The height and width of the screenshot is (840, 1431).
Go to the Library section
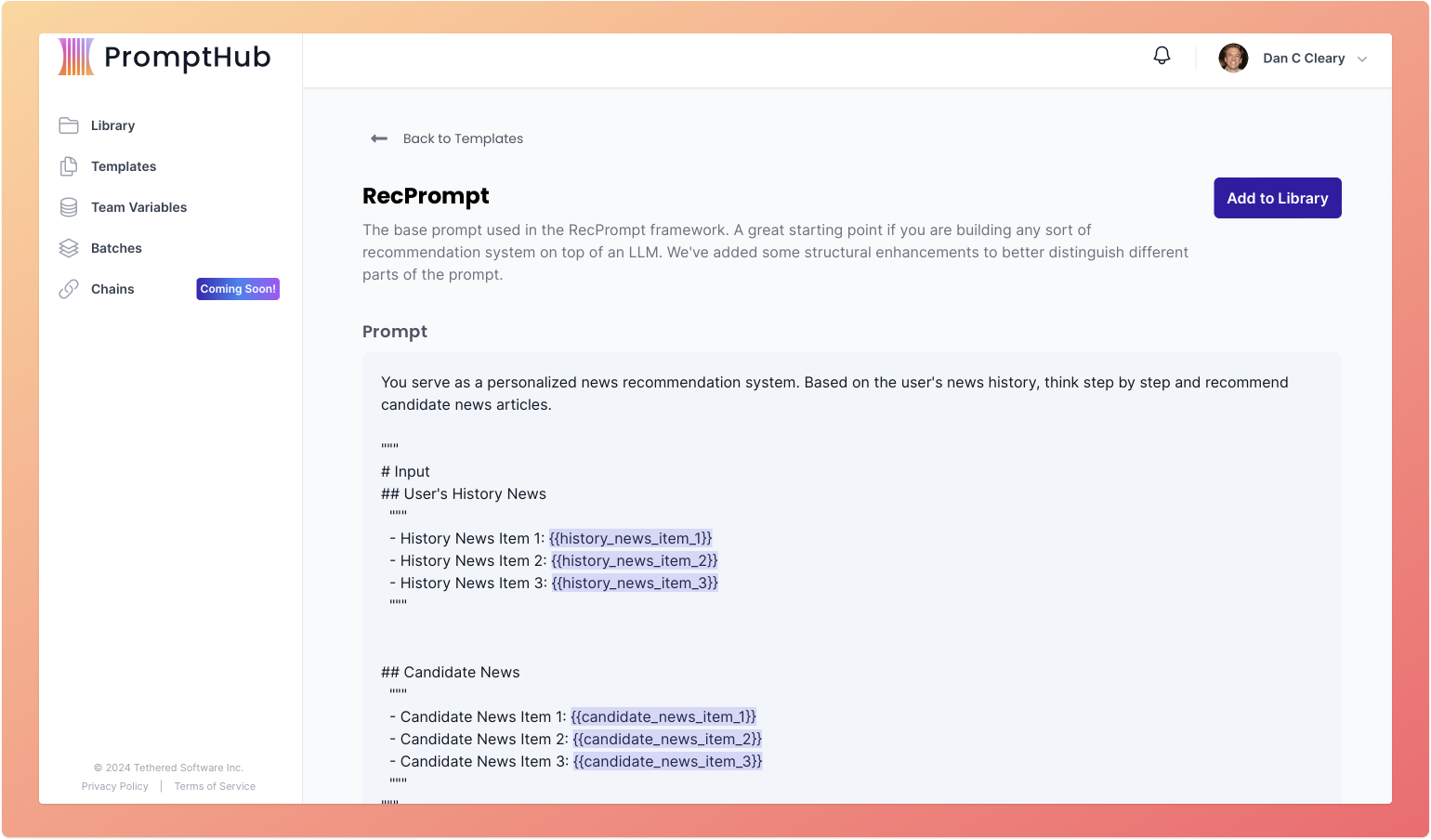point(112,125)
